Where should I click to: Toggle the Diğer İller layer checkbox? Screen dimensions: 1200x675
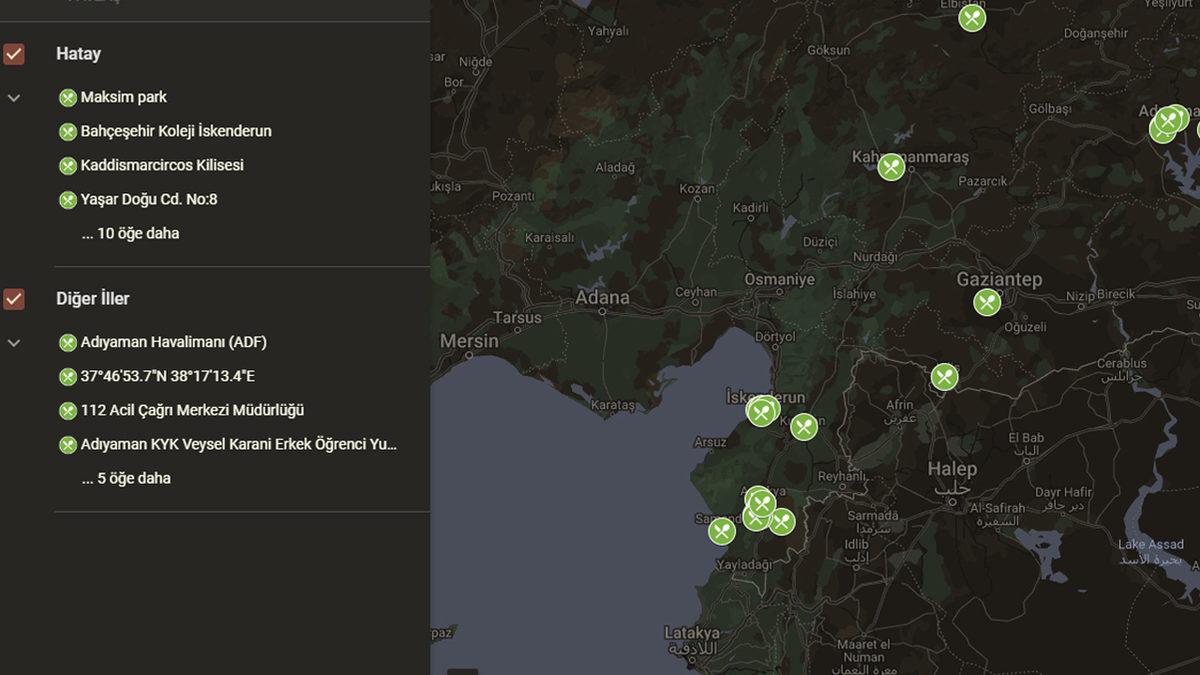point(14,299)
